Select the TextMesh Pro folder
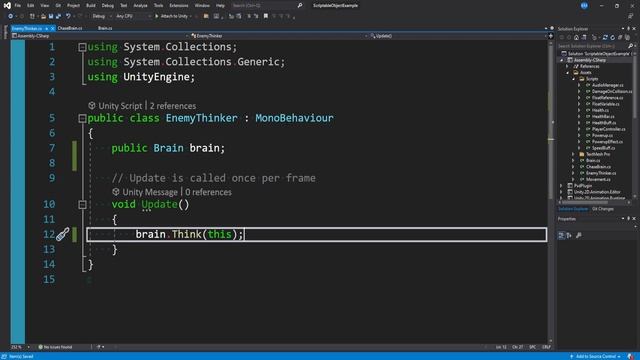The height and width of the screenshot is (360, 640). [598, 154]
